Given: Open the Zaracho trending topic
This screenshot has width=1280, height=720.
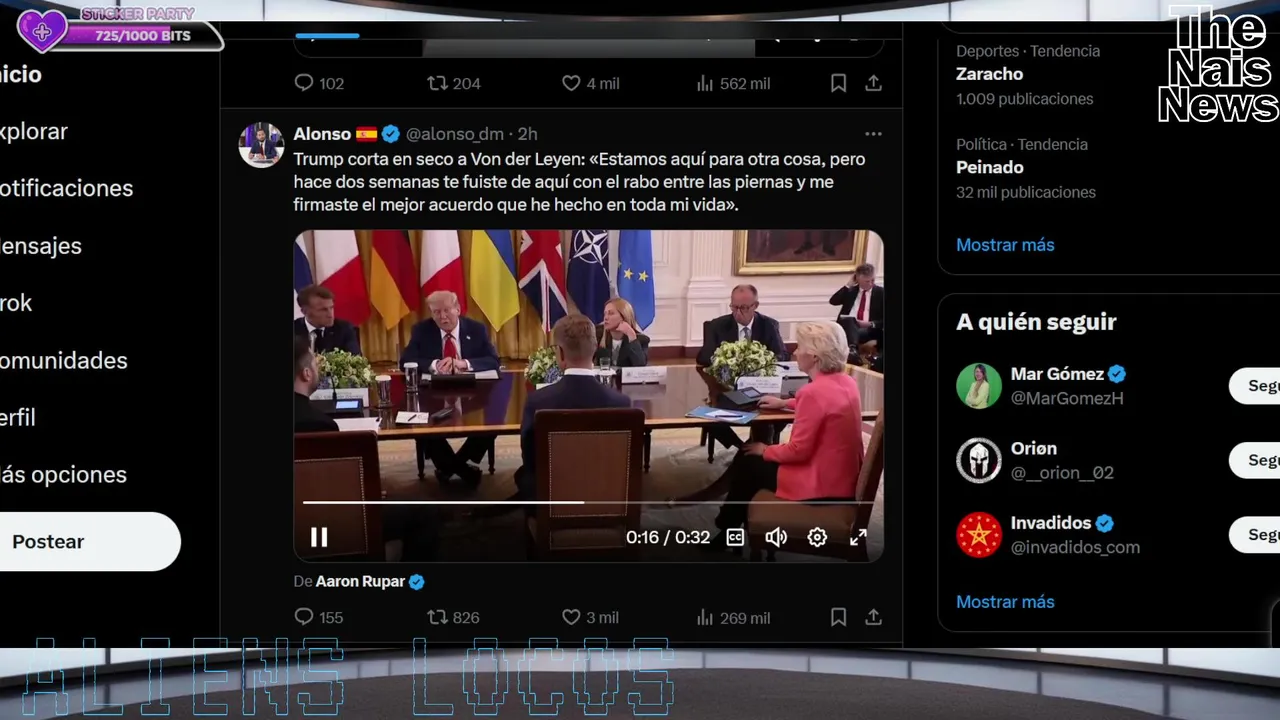Looking at the screenshot, I should coord(989,74).
